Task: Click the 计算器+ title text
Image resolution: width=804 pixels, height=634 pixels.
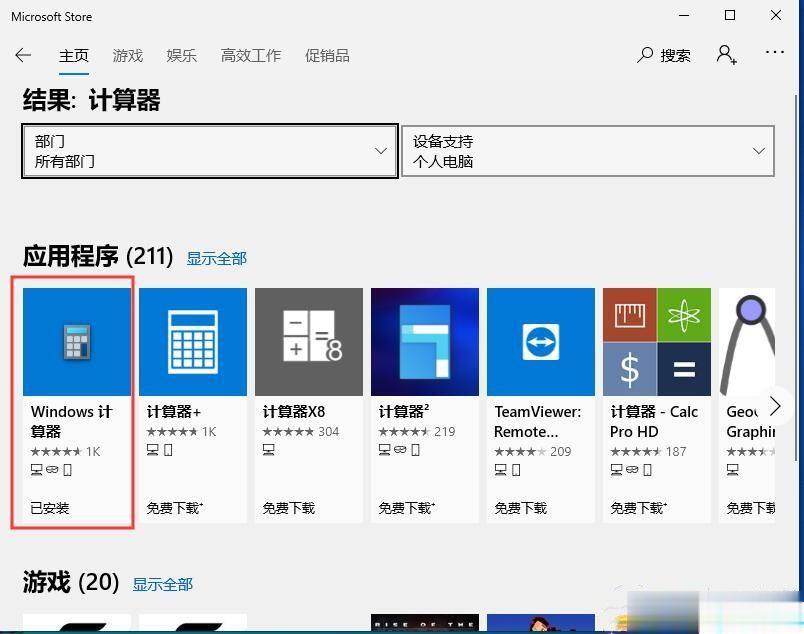Action: [x=174, y=412]
